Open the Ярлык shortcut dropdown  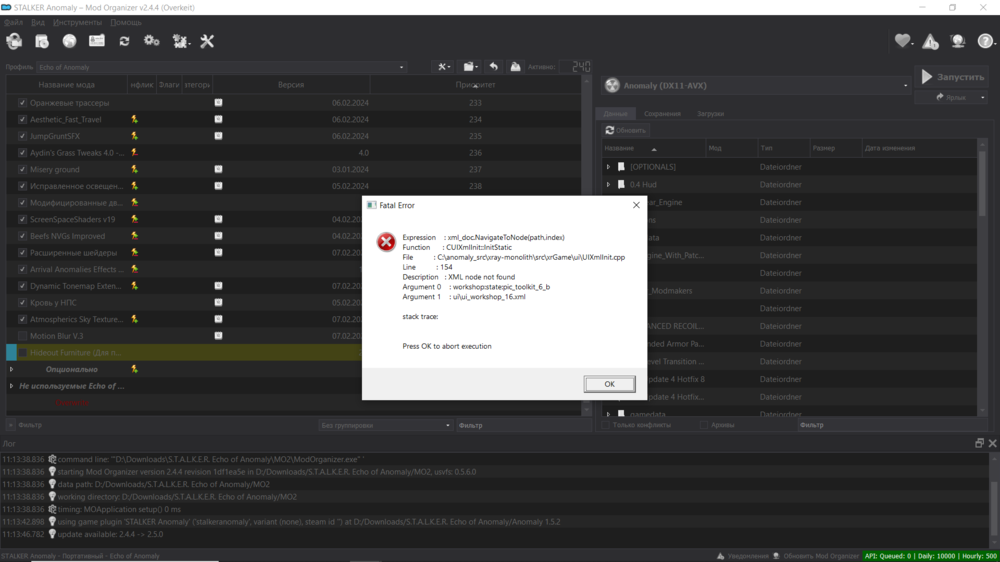click(983, 98)
